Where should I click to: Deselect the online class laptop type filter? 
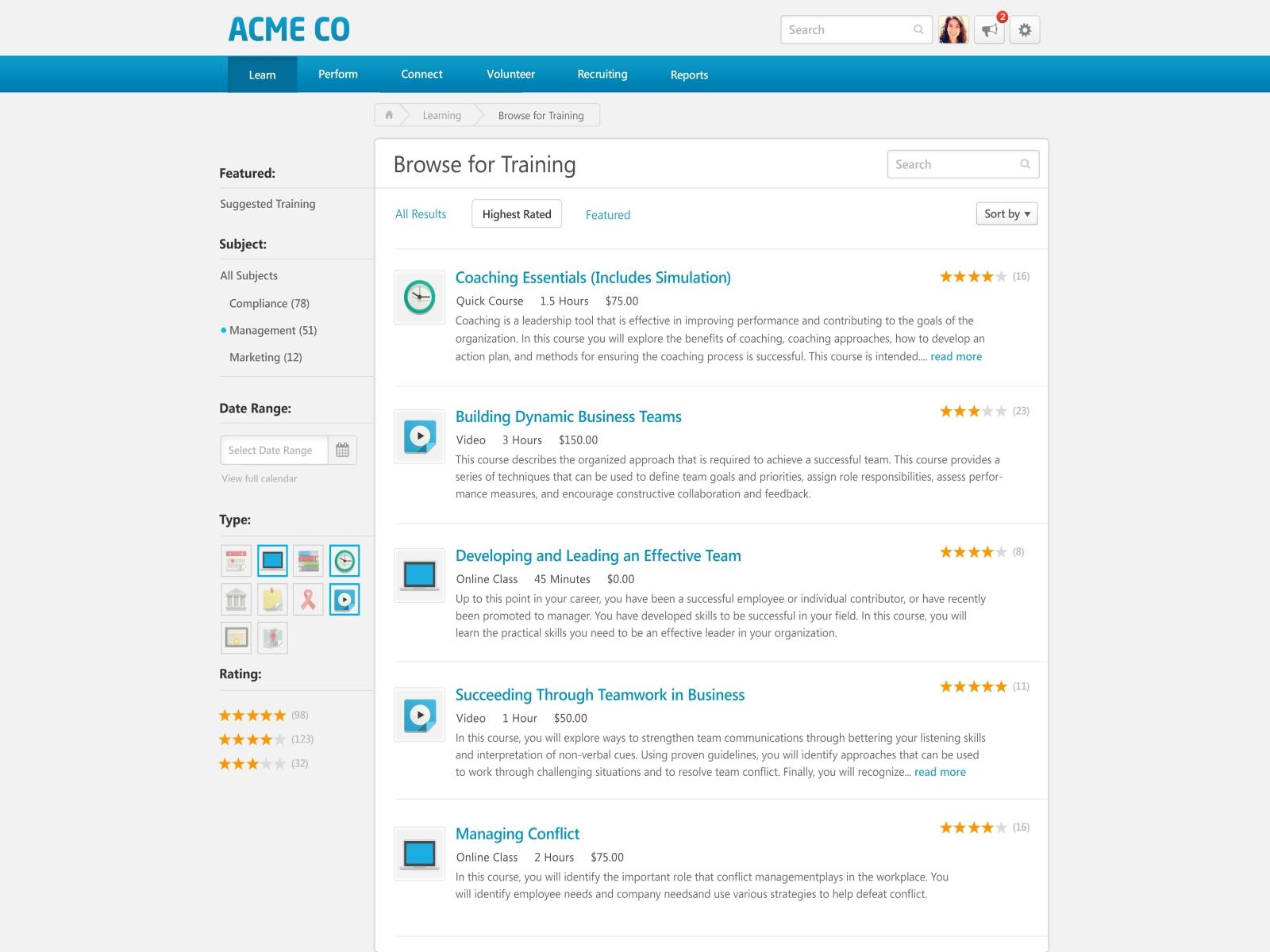(x=272, y=560)
